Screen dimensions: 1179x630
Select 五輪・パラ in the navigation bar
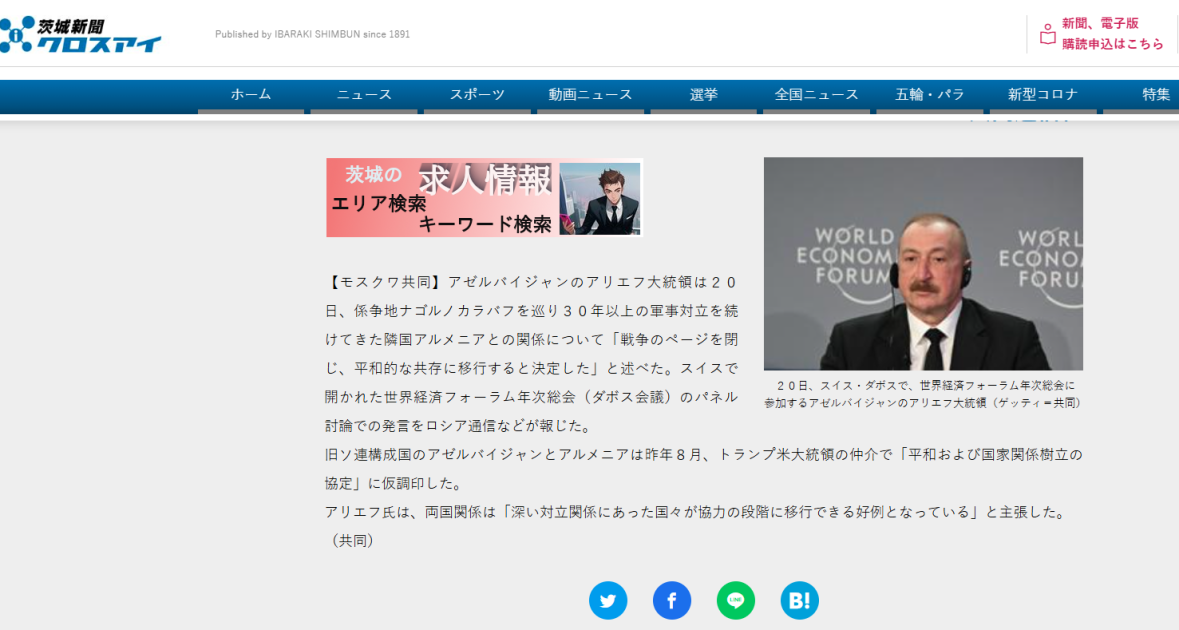930,95
